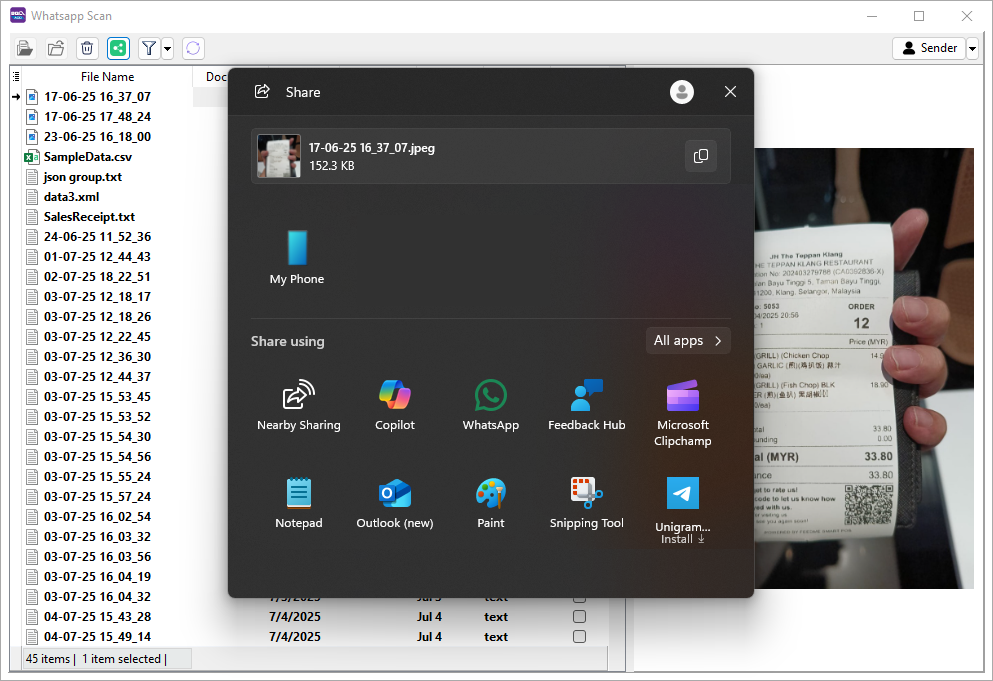Choose Copilot in the share targets
Image resolution: width=993 pixels, height=681 pixels.
[394, 405]
